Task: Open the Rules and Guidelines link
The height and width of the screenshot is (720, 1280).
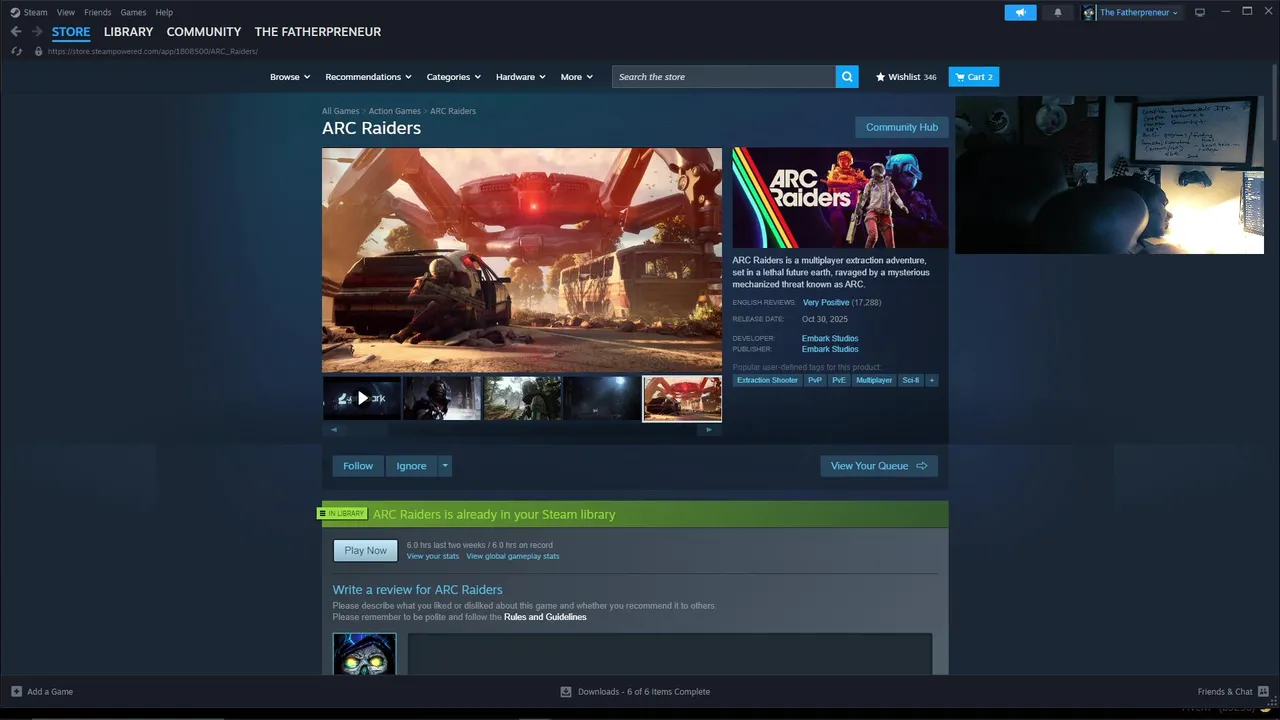Action: click(x=545, y=617)
